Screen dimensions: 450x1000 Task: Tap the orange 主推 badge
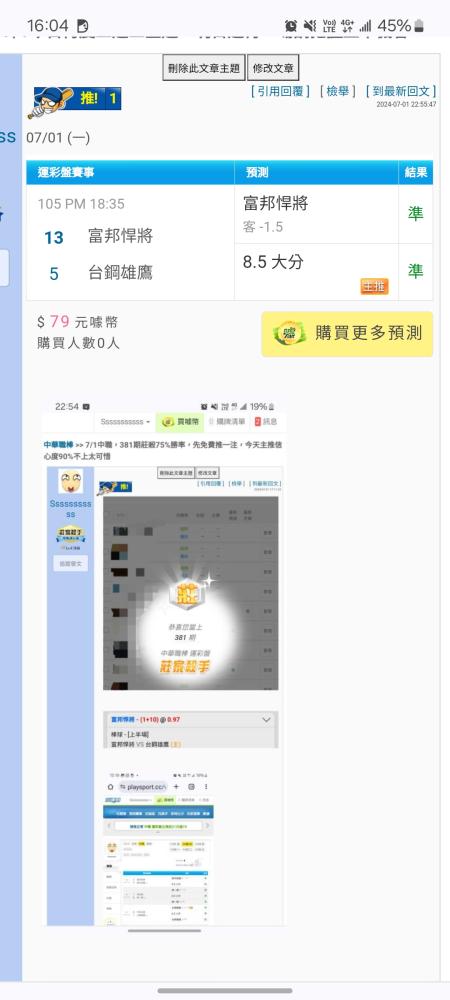click(374, 287)
